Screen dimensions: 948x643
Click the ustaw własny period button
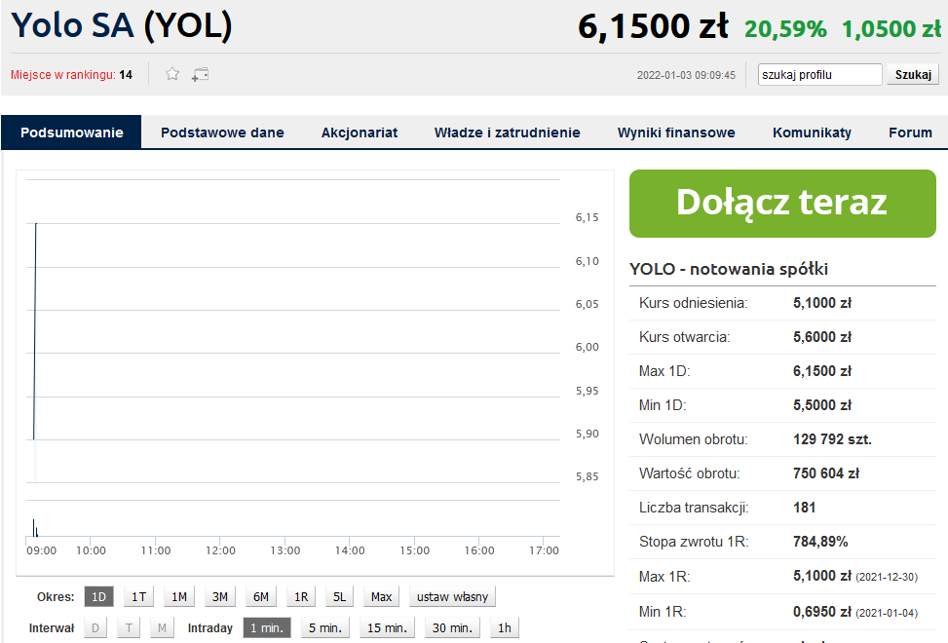coord(452,596)
